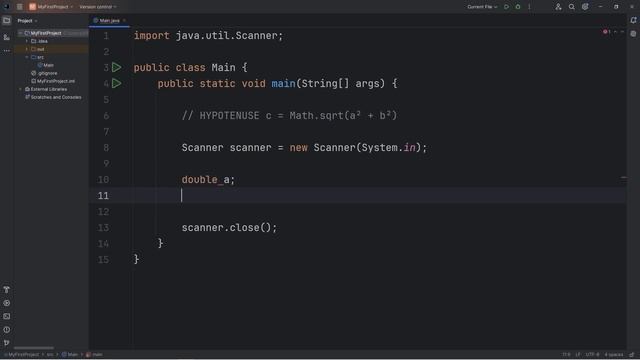Image resolution: width=640 pixels, height=360 pixels.
Task: Click the project panel horizontal scrollbar
Action: 33,348
